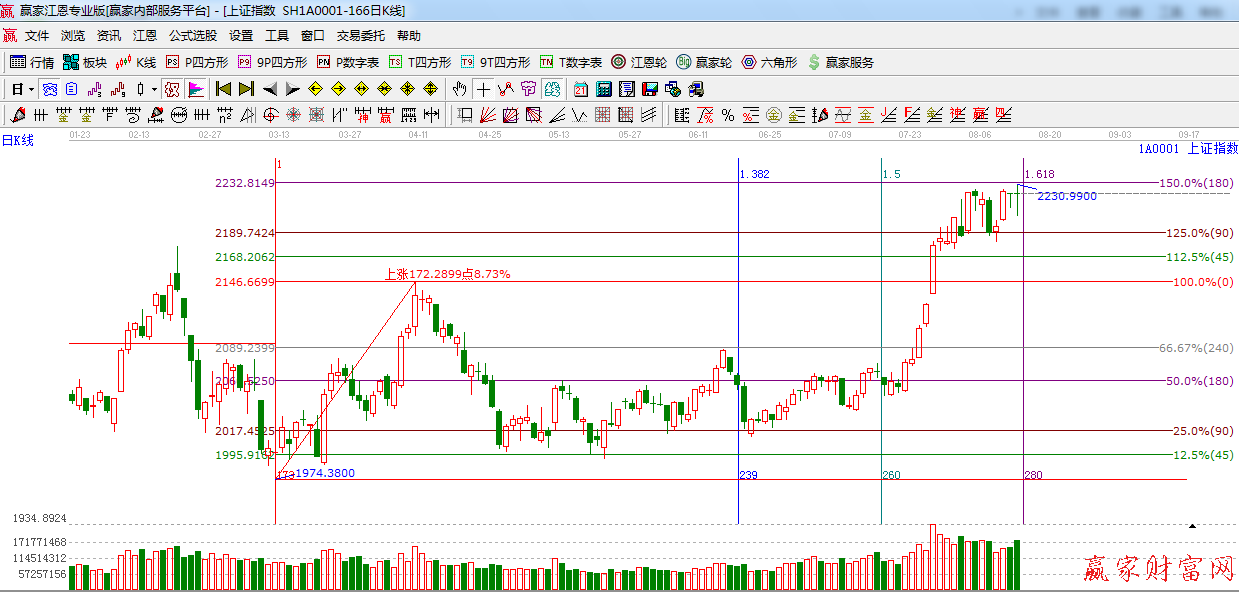Click the calculator icon in toolbar
The width and height of the screenshot is (1239, 593).
tap(603, 89)
